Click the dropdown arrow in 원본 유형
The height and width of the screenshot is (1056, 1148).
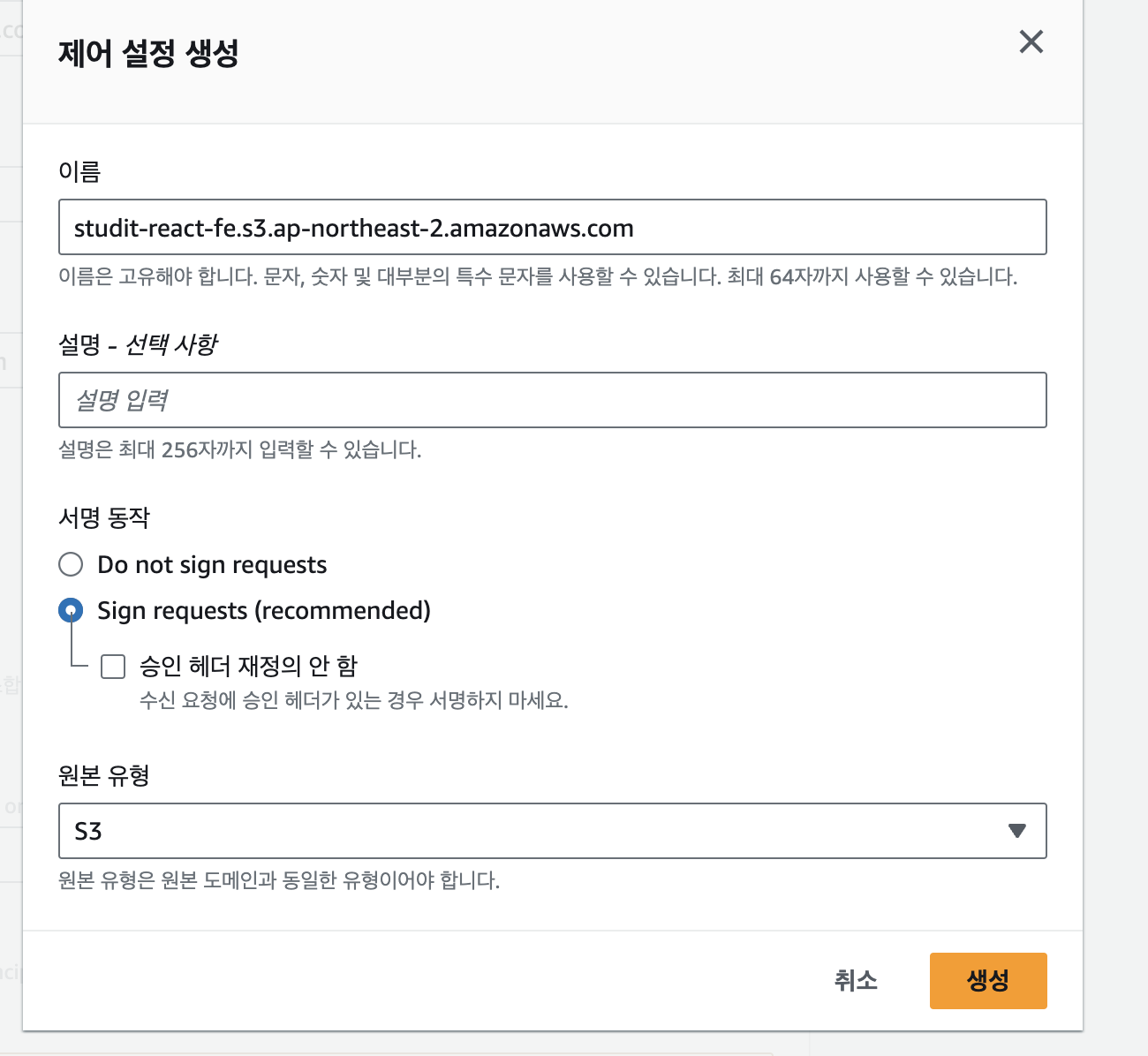(x=1016, y=831)
